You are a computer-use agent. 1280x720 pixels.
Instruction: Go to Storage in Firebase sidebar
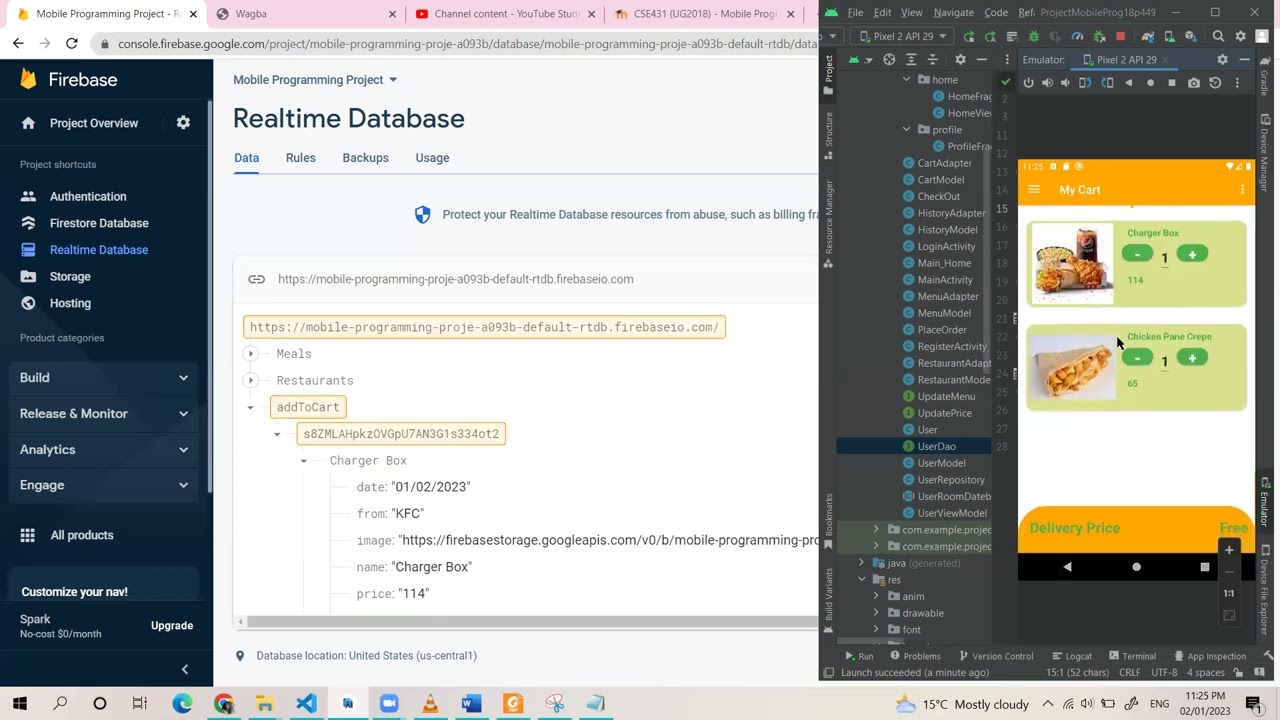(70, 276)
